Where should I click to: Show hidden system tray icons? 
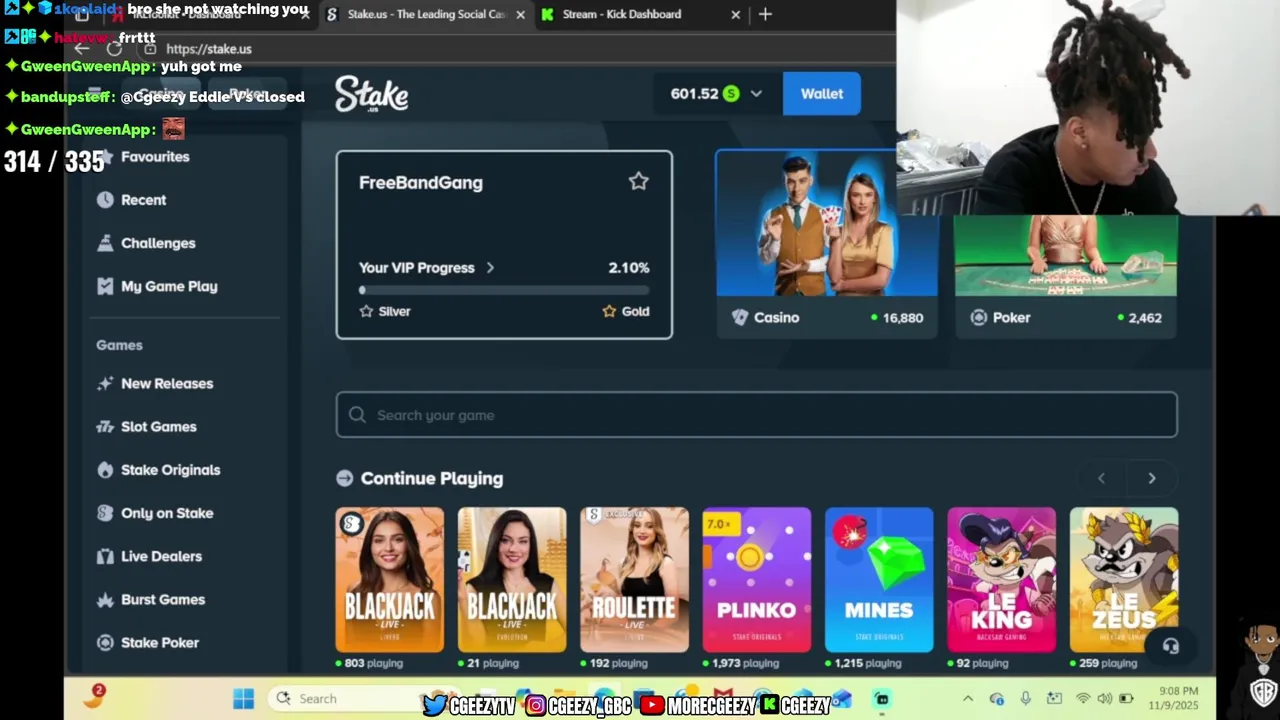(967, 699)
